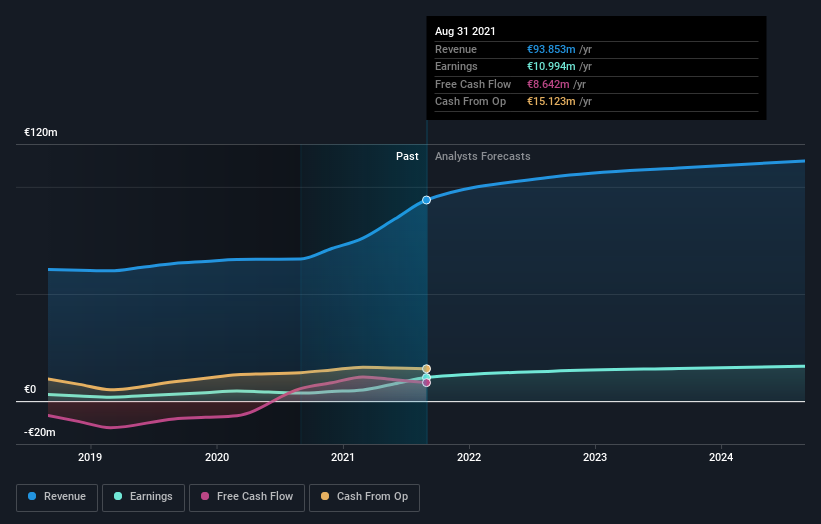Screen dimensions: 821x524
Task: Click the -€20m y-axis label
Action: (39, 432)
